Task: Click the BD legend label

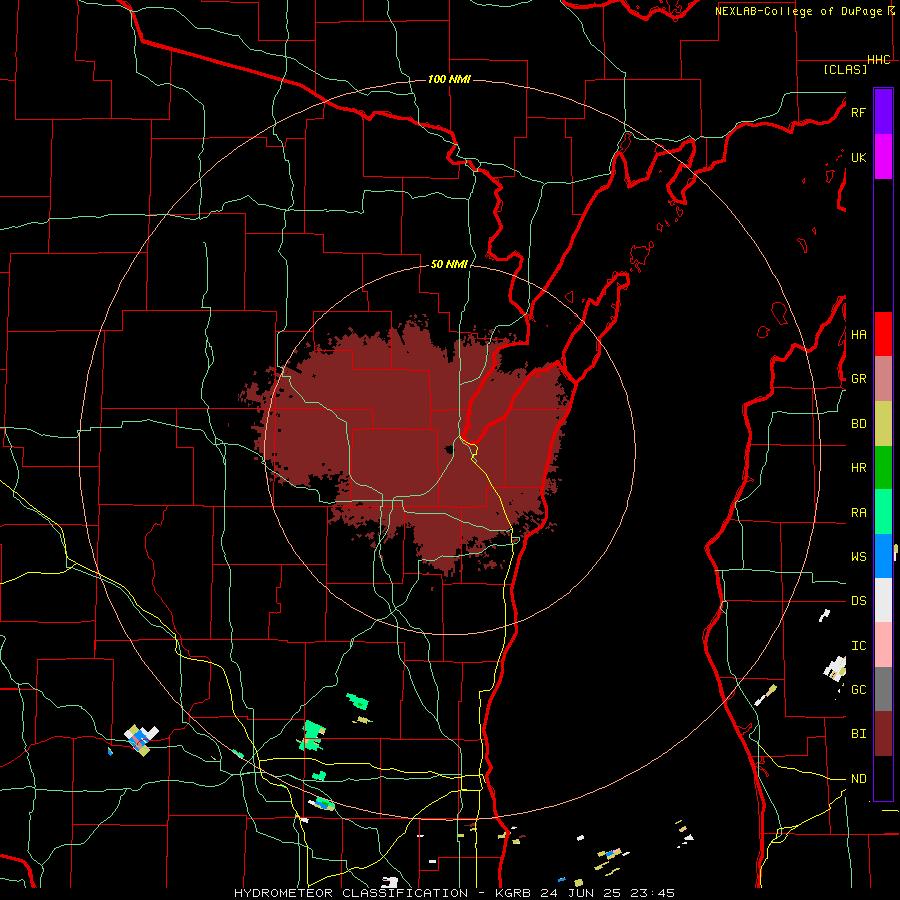Action: point(858,424)
